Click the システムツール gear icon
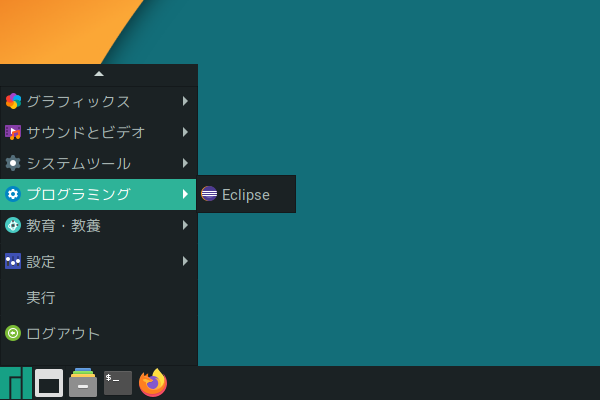The image size is (600, 400). [13, 163]
